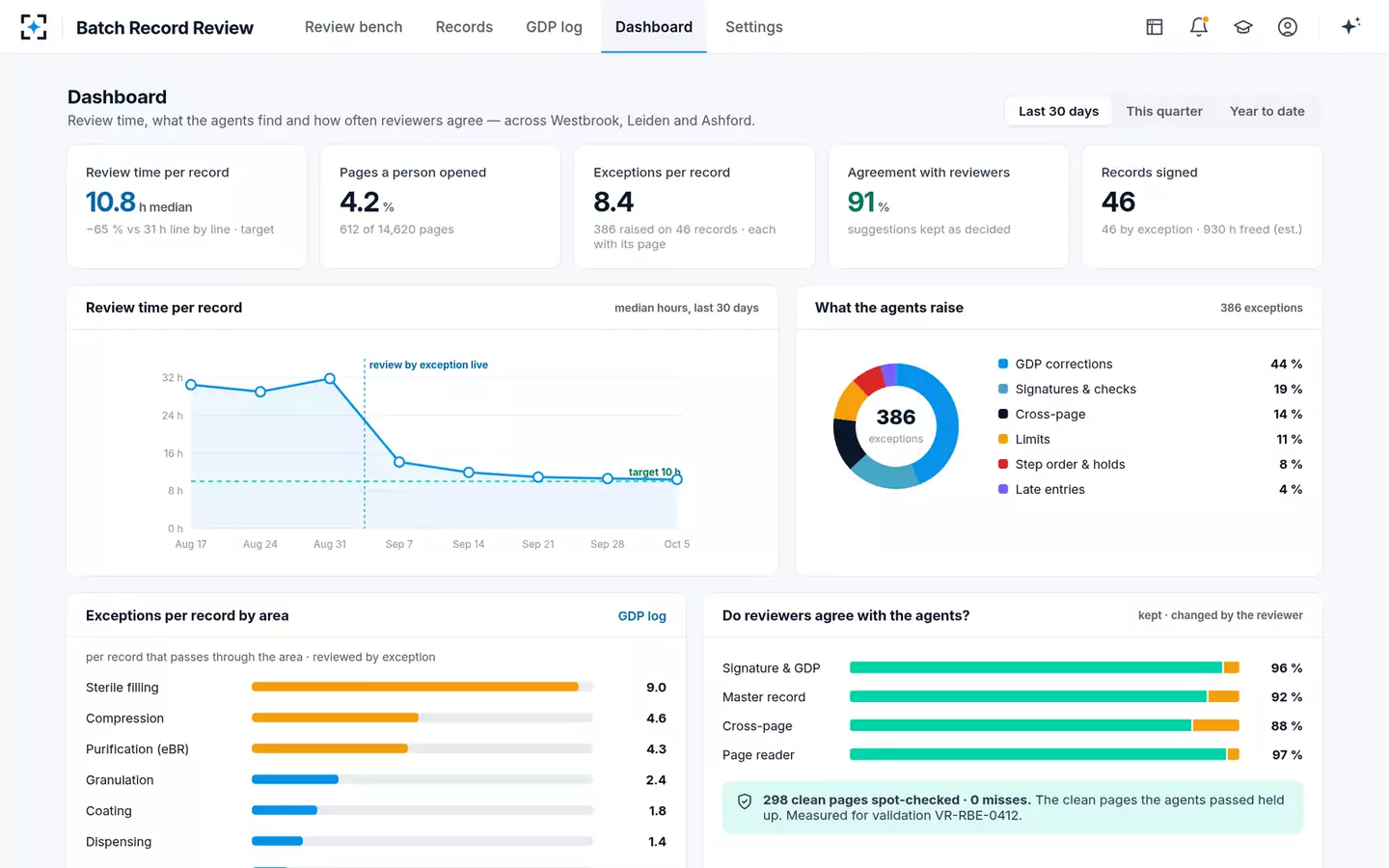Click the Batch Record Review logo icon
1389x868 pixels.
tap(34, 27)
